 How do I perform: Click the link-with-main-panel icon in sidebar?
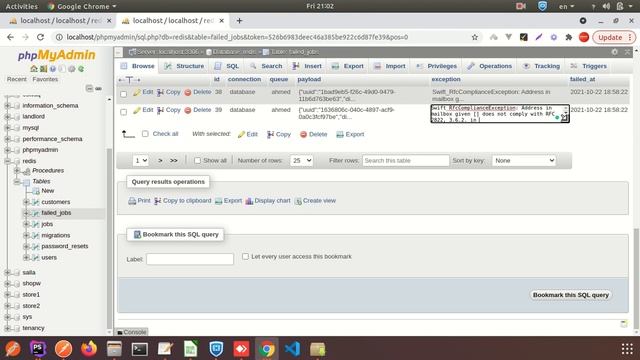coord(98,88)
